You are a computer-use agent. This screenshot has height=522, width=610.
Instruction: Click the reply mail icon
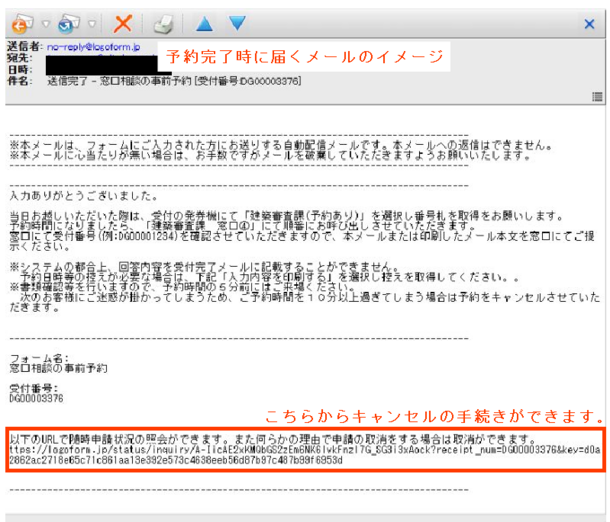click(x=23, y=24)
